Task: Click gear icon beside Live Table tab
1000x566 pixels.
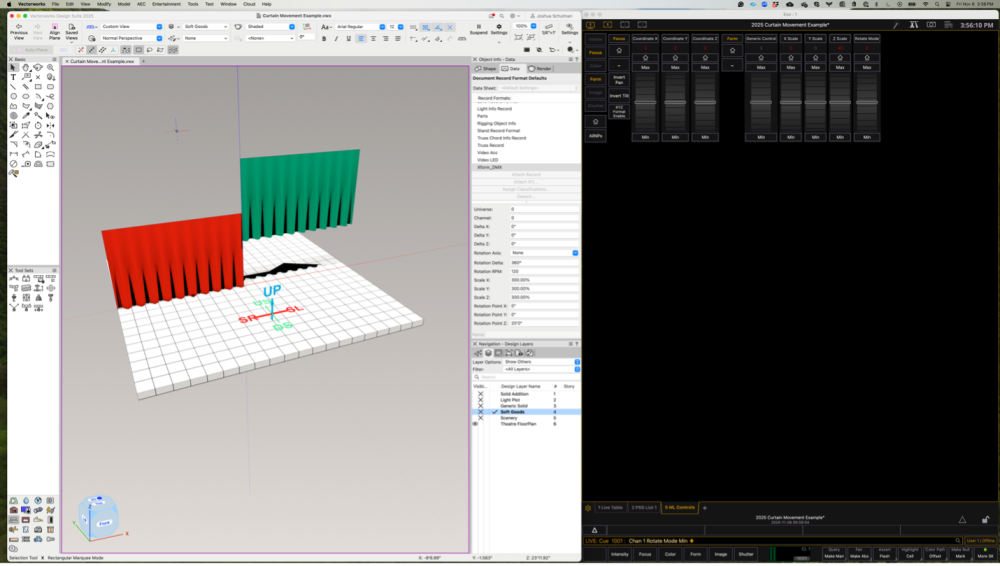Action: [588, 507]
